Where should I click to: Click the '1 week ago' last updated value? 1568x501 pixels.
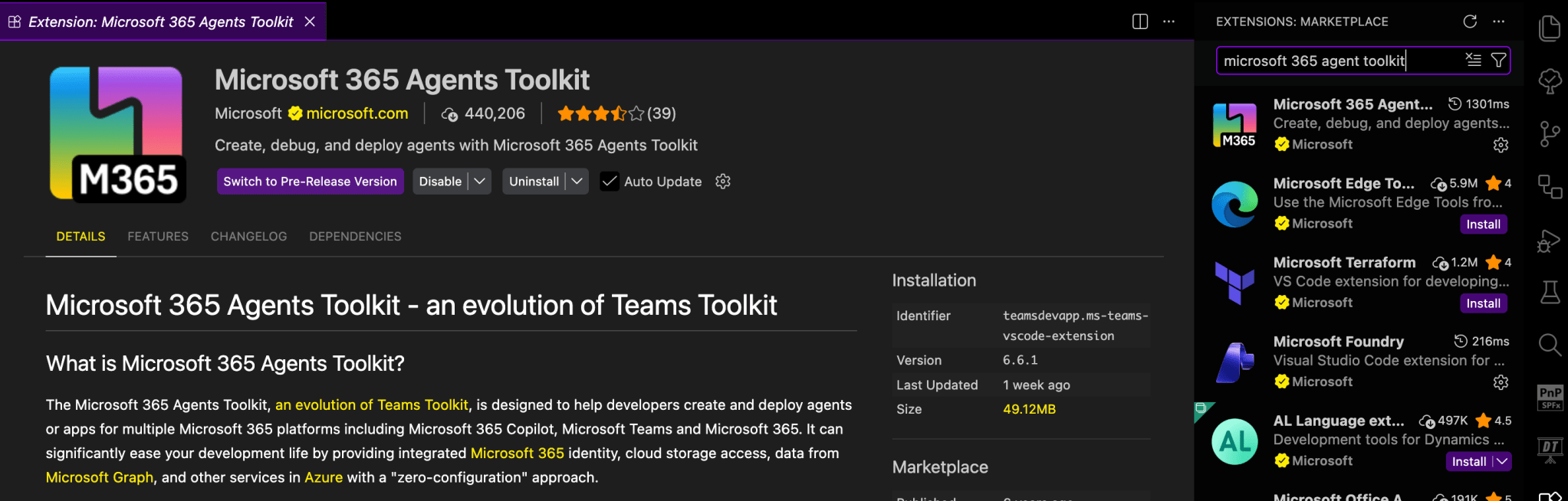coord(1036,385)
